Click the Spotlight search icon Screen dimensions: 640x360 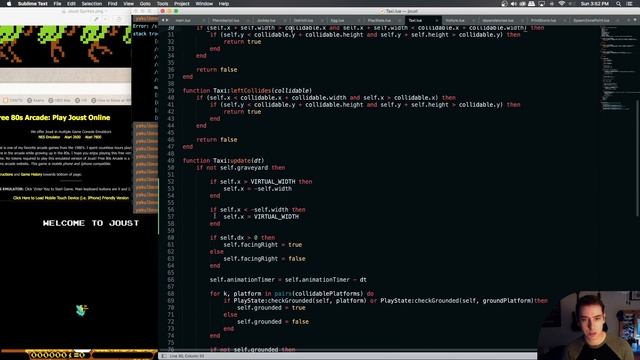click(x=618, y=4)
